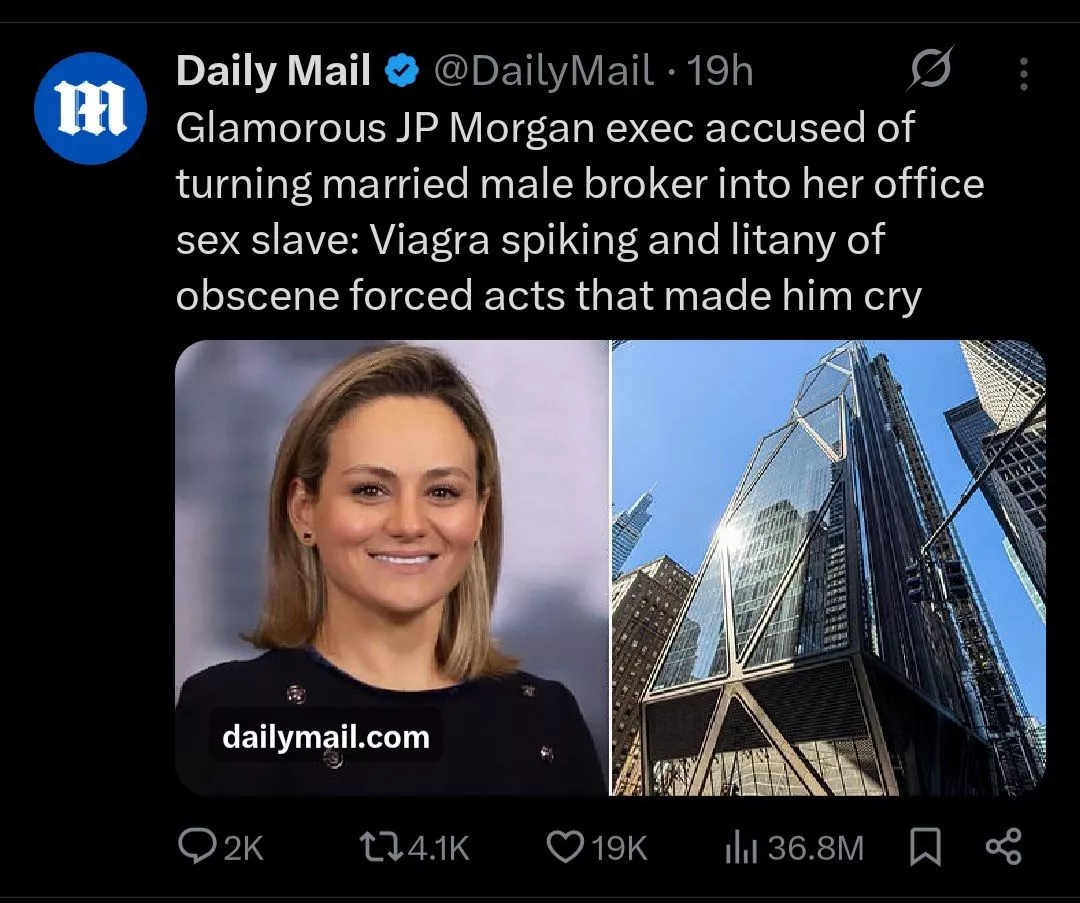Open Grok explain icon beside timestamp
The height and width of the screenshot is (903, 1080).
[931, 71]
